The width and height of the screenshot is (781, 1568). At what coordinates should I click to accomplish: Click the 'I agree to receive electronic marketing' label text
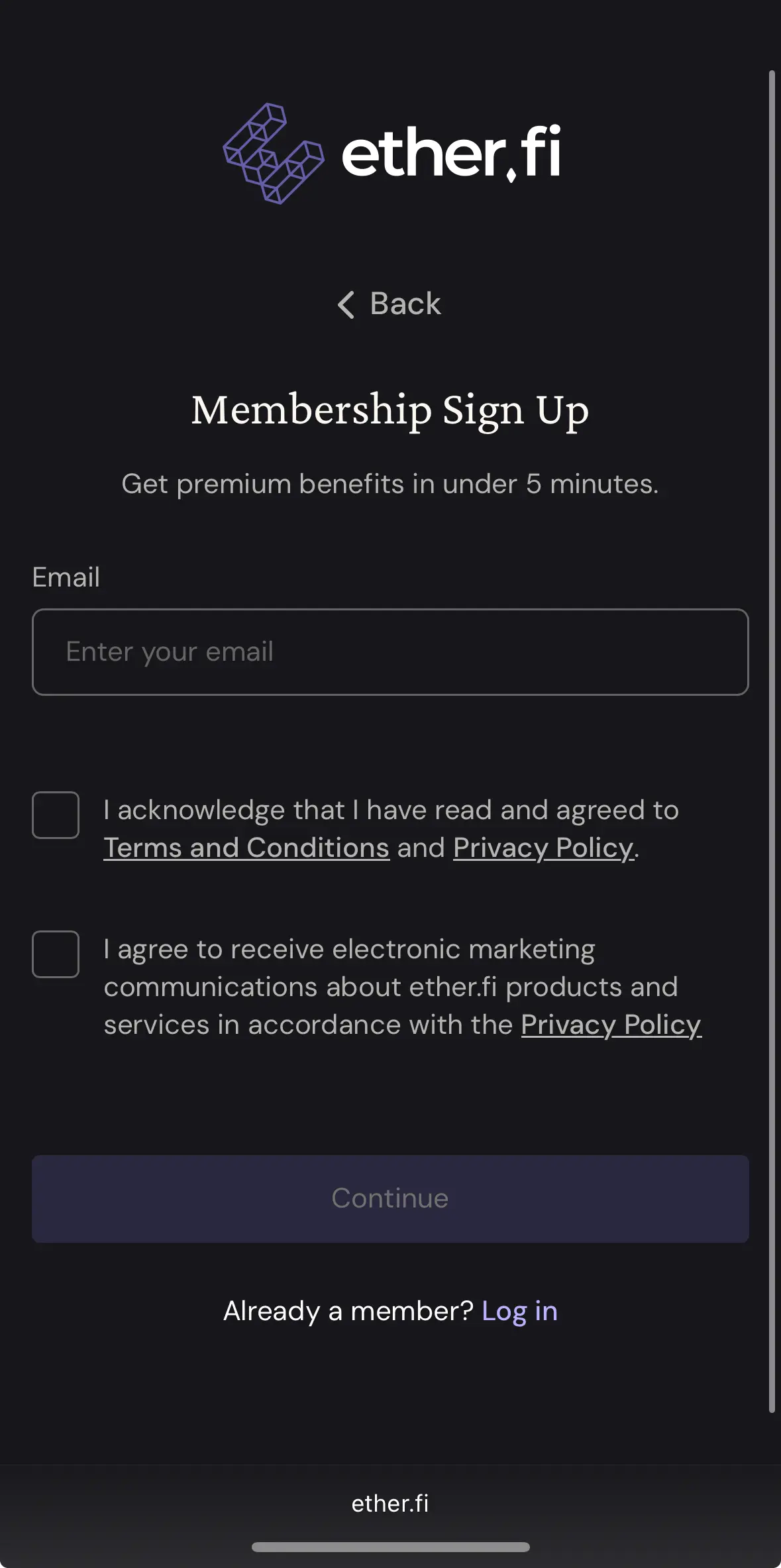350,950
